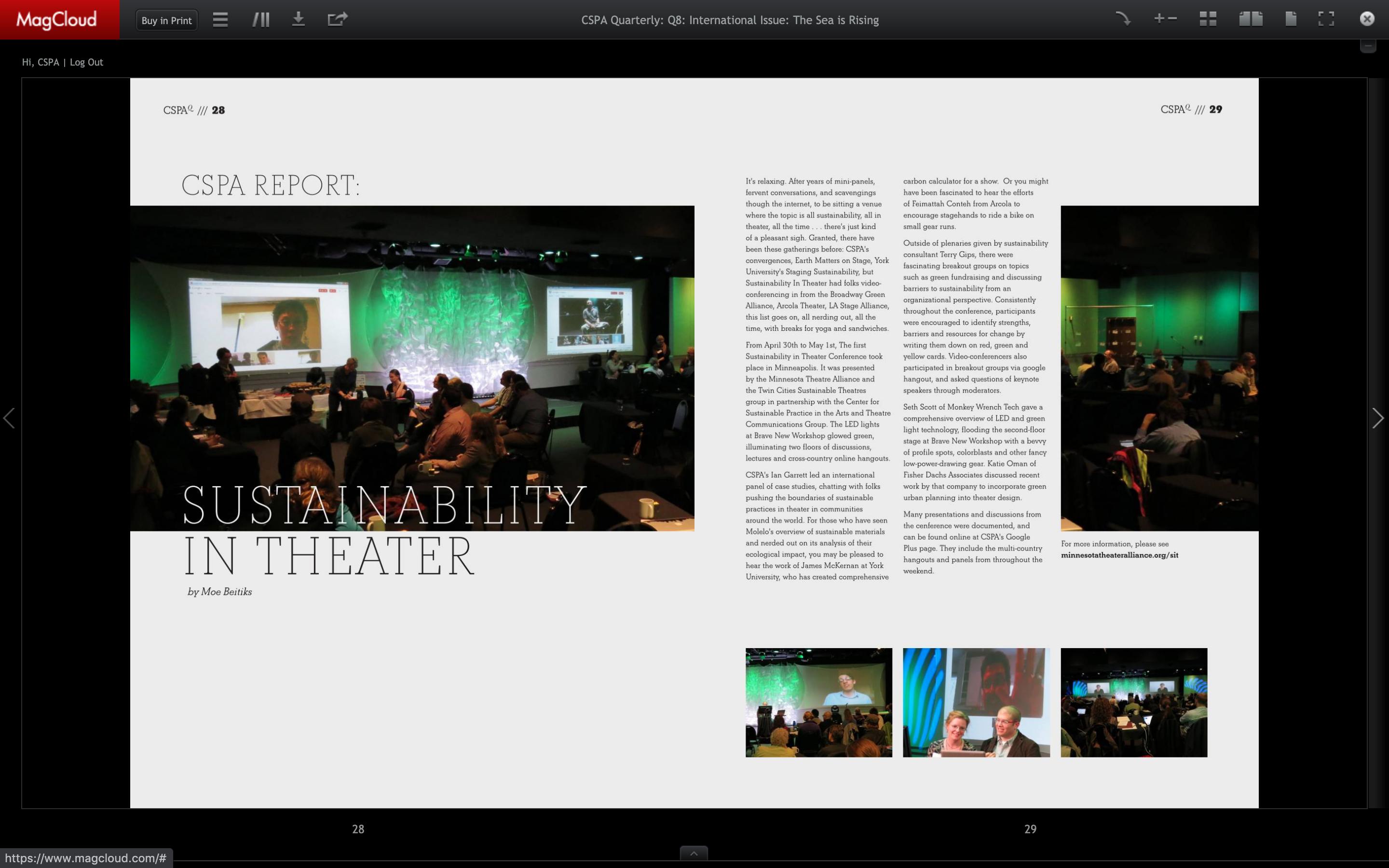Open the library shelf icon
Screen dimensions: 1389x868
click(260, 20)
